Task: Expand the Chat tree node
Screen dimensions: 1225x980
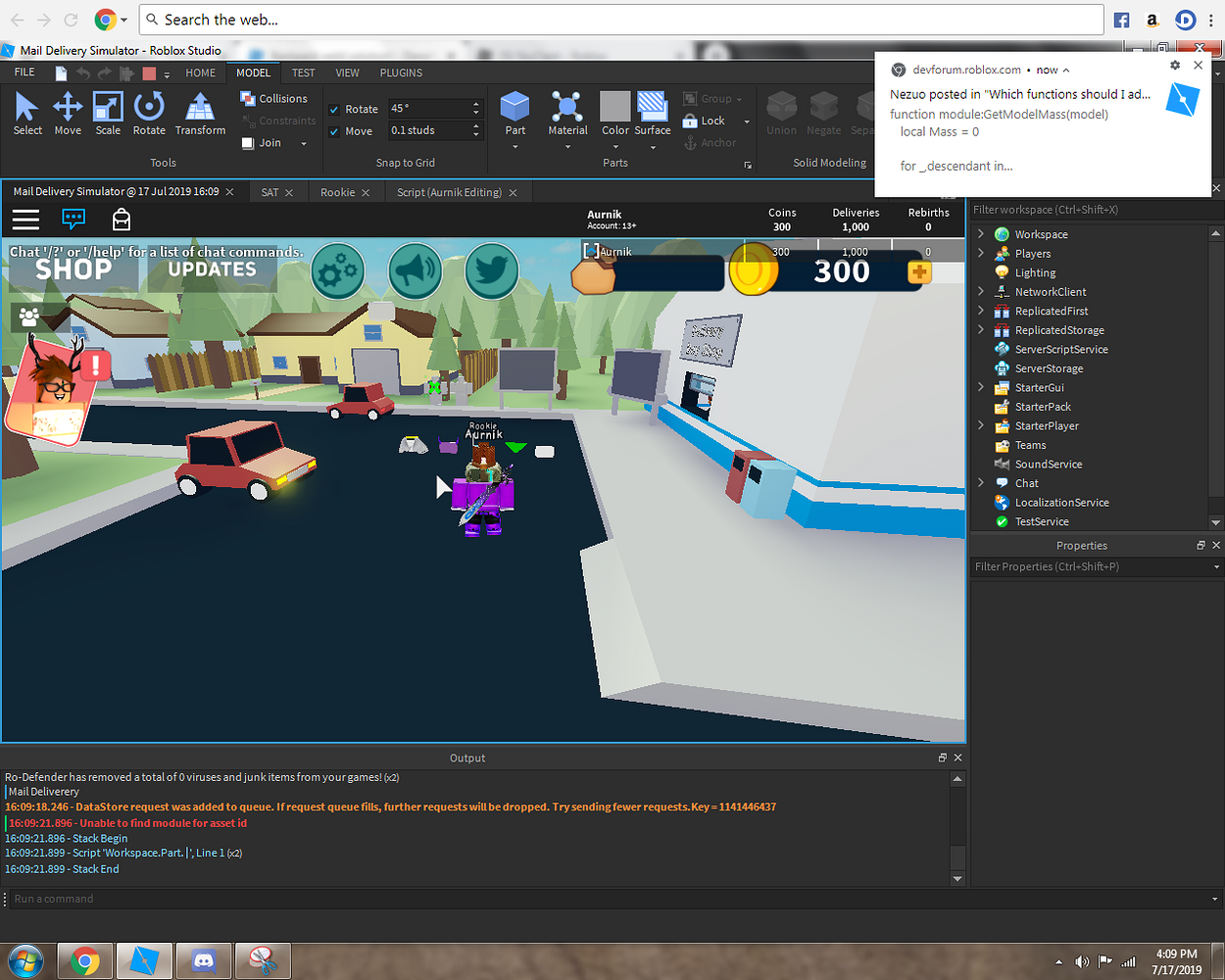Action: [981, 483]
